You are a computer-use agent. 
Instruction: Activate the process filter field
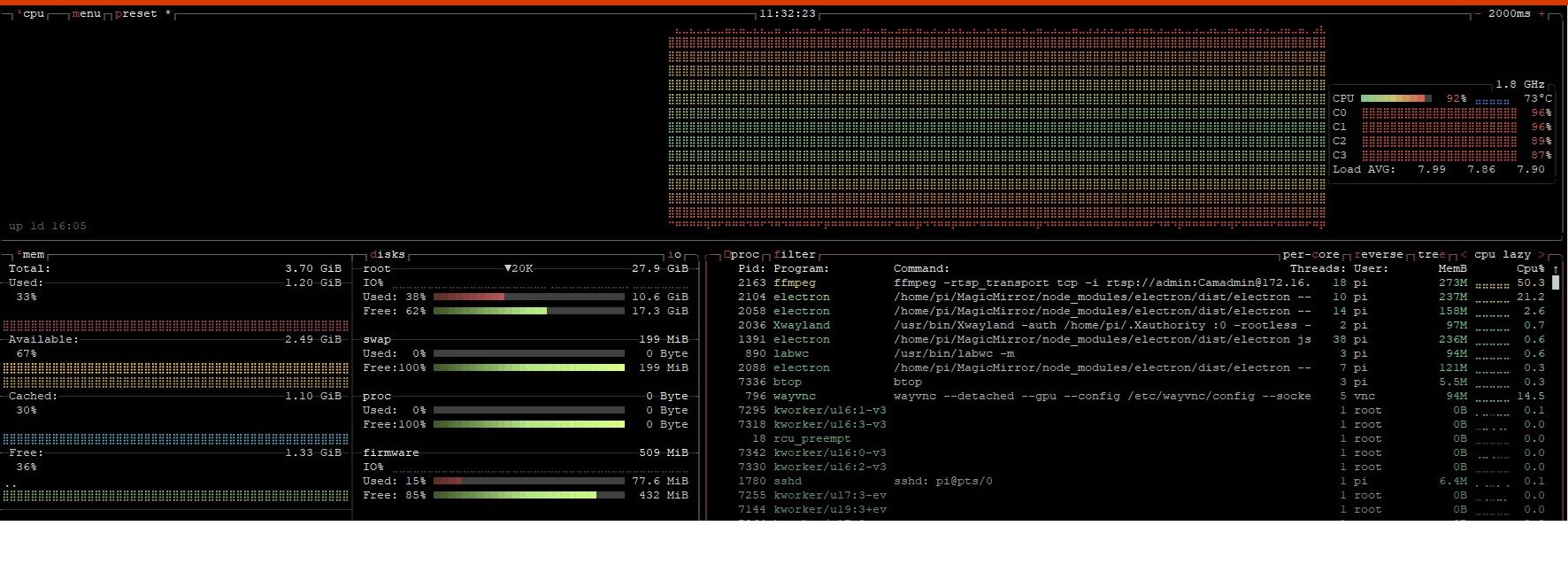point(795,255)
